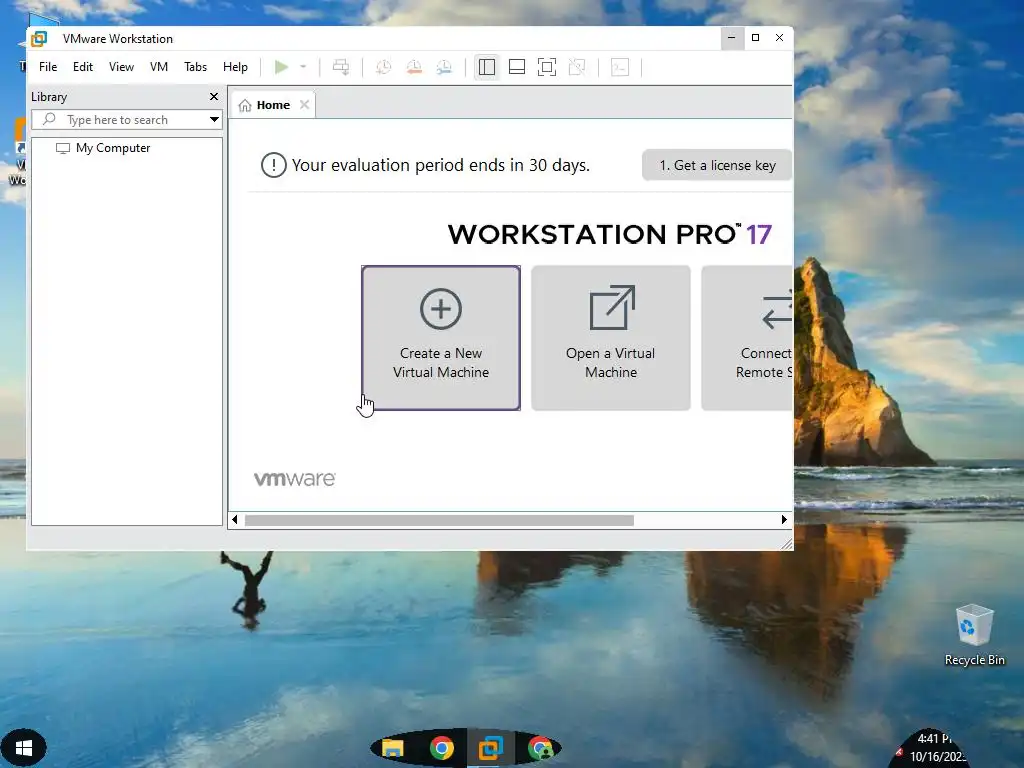1024x768 pixels.
Task: Open the Edit menu
Action: coord(83,67)
